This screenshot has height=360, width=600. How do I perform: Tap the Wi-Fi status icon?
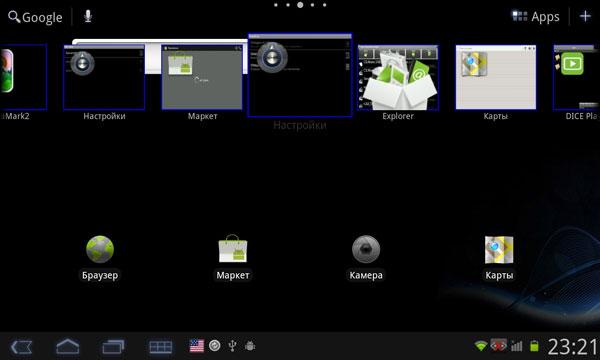[481, 346]
